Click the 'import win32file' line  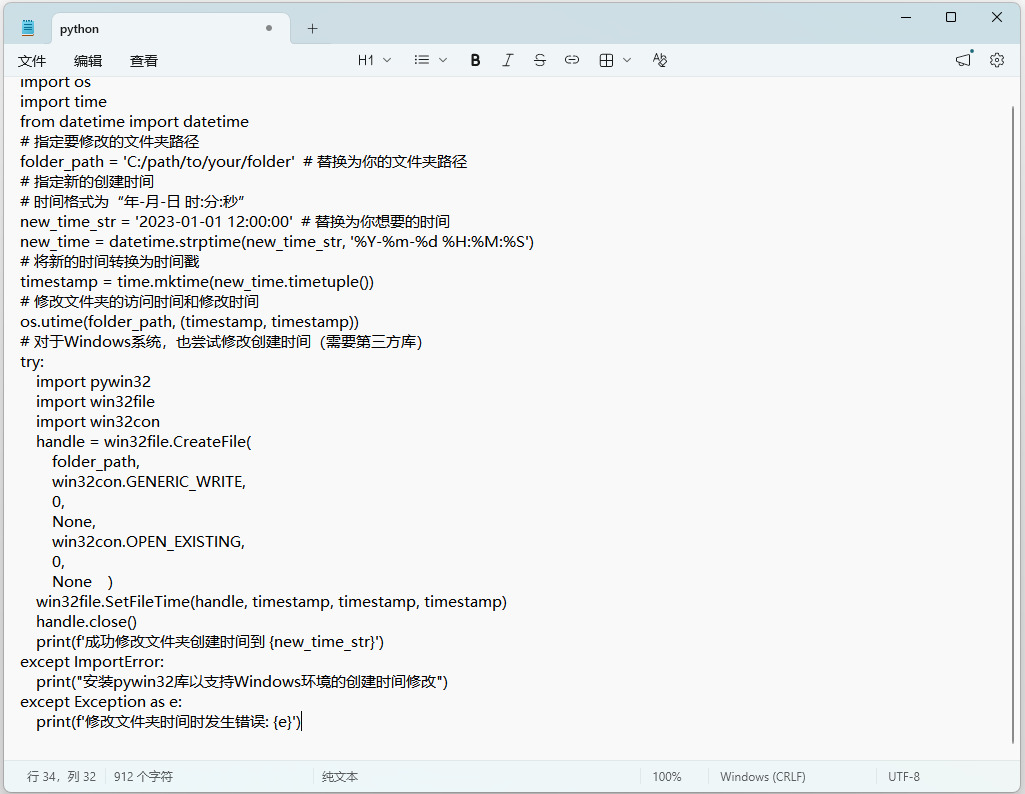(95, 402)
